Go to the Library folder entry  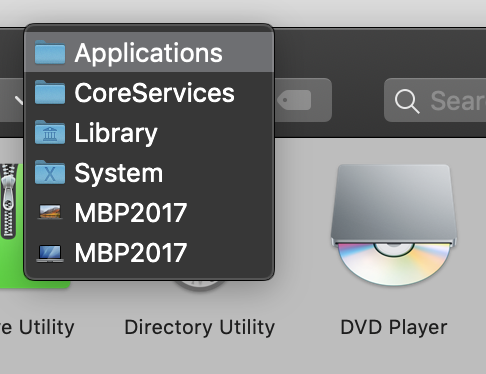[x=149, y=133]
